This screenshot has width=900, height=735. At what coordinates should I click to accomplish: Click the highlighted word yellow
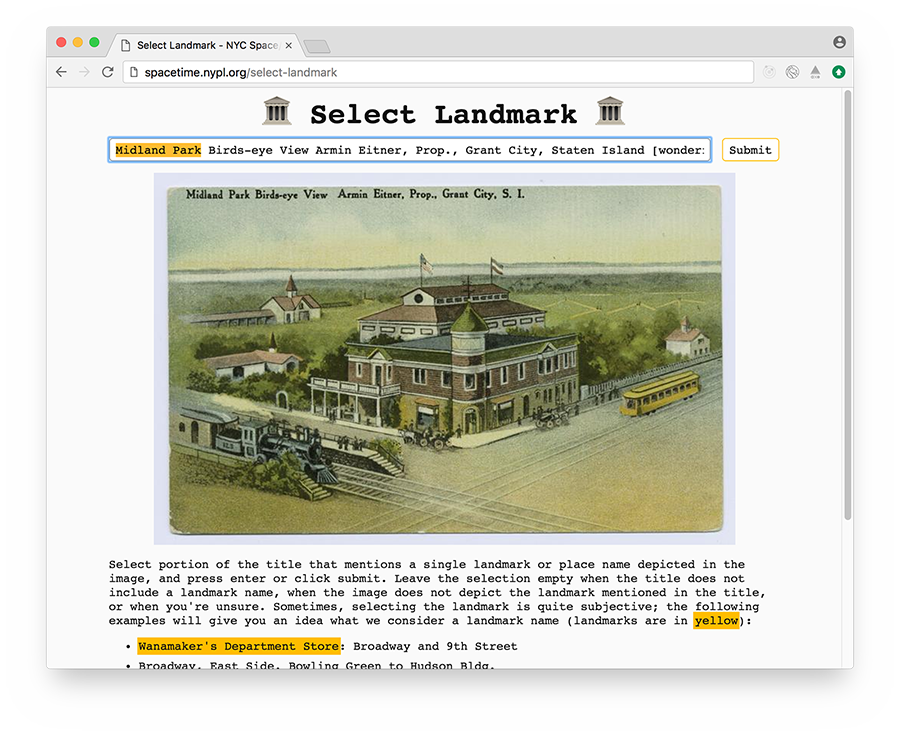click(716, 621)
